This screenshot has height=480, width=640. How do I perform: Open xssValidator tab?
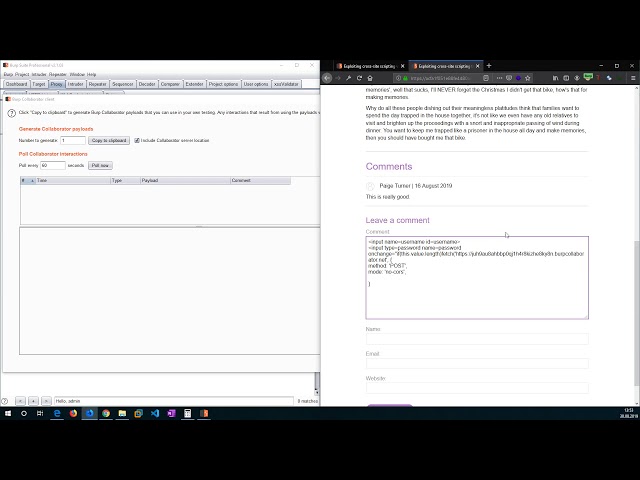286,84
